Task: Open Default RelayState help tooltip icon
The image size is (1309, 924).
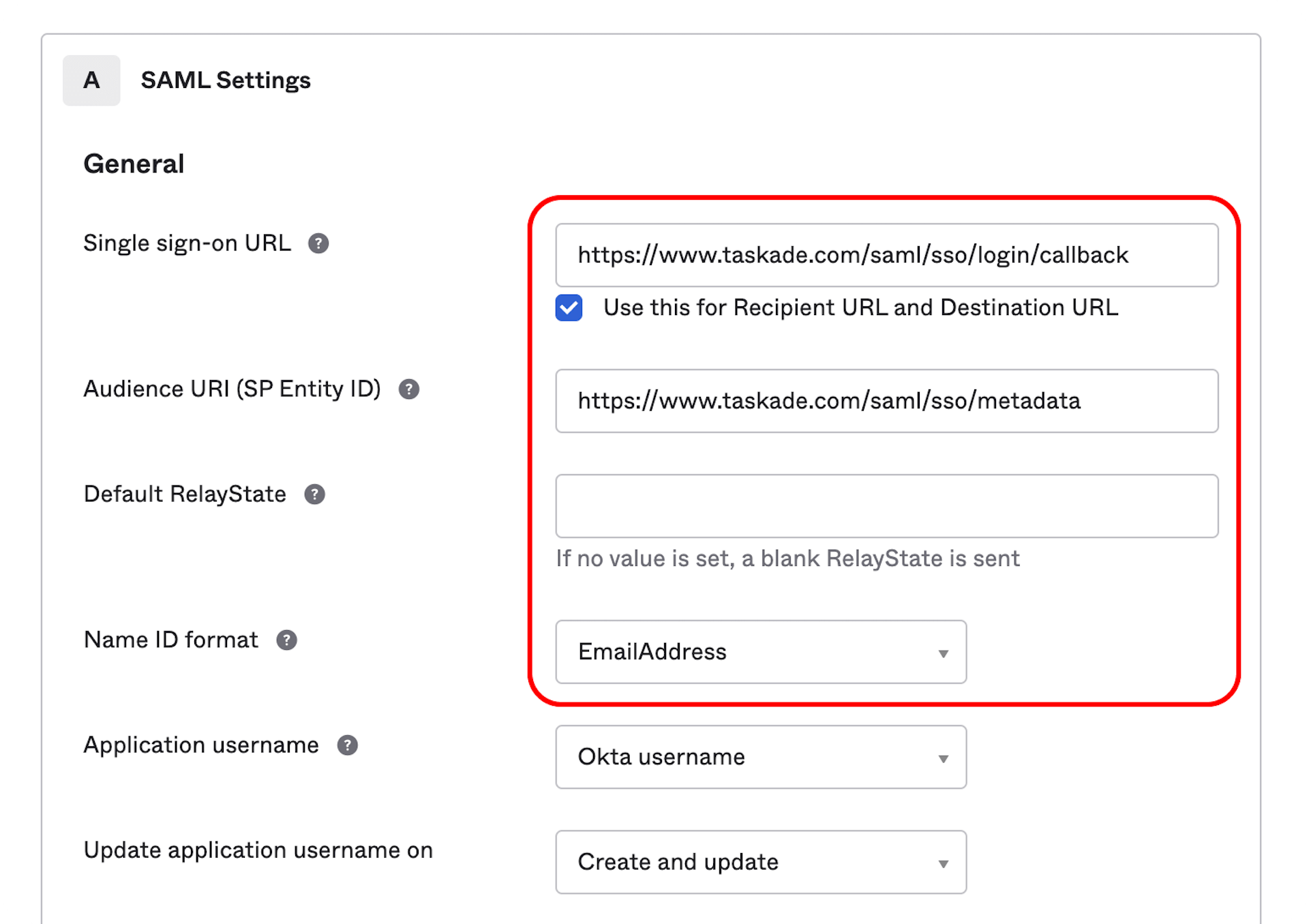Action: pyautogui.click(x=314, y=494)
